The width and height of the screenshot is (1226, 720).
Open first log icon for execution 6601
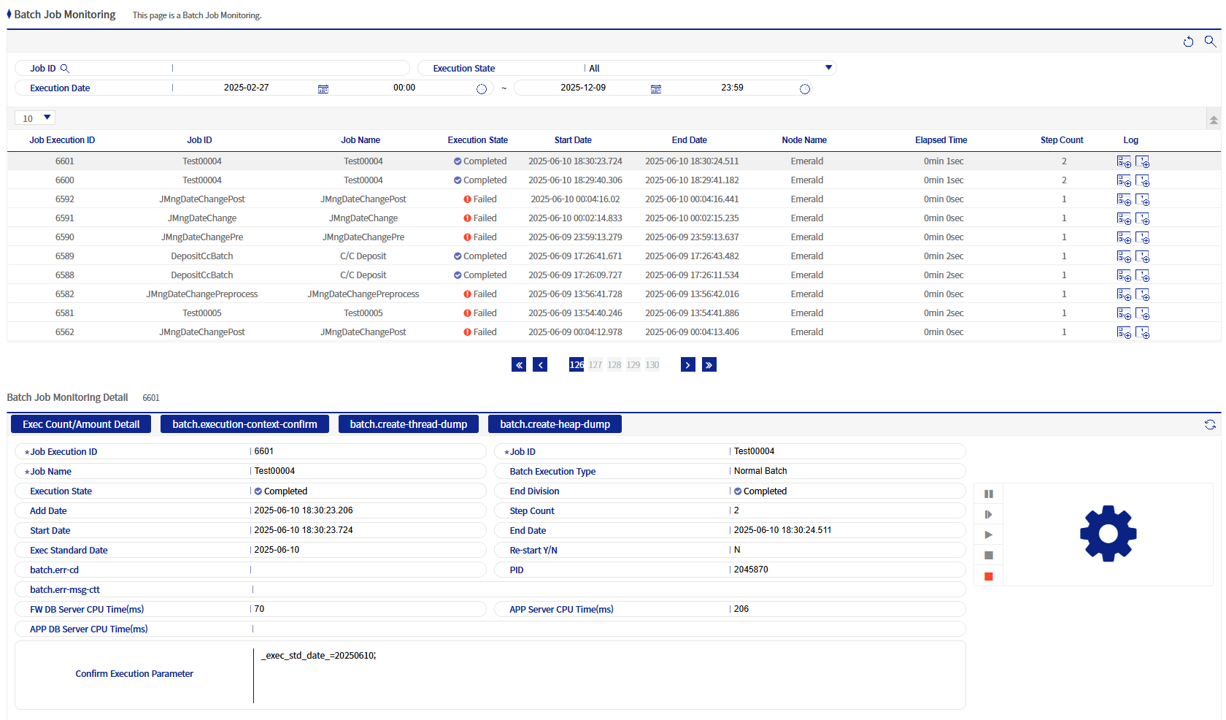1124,161
